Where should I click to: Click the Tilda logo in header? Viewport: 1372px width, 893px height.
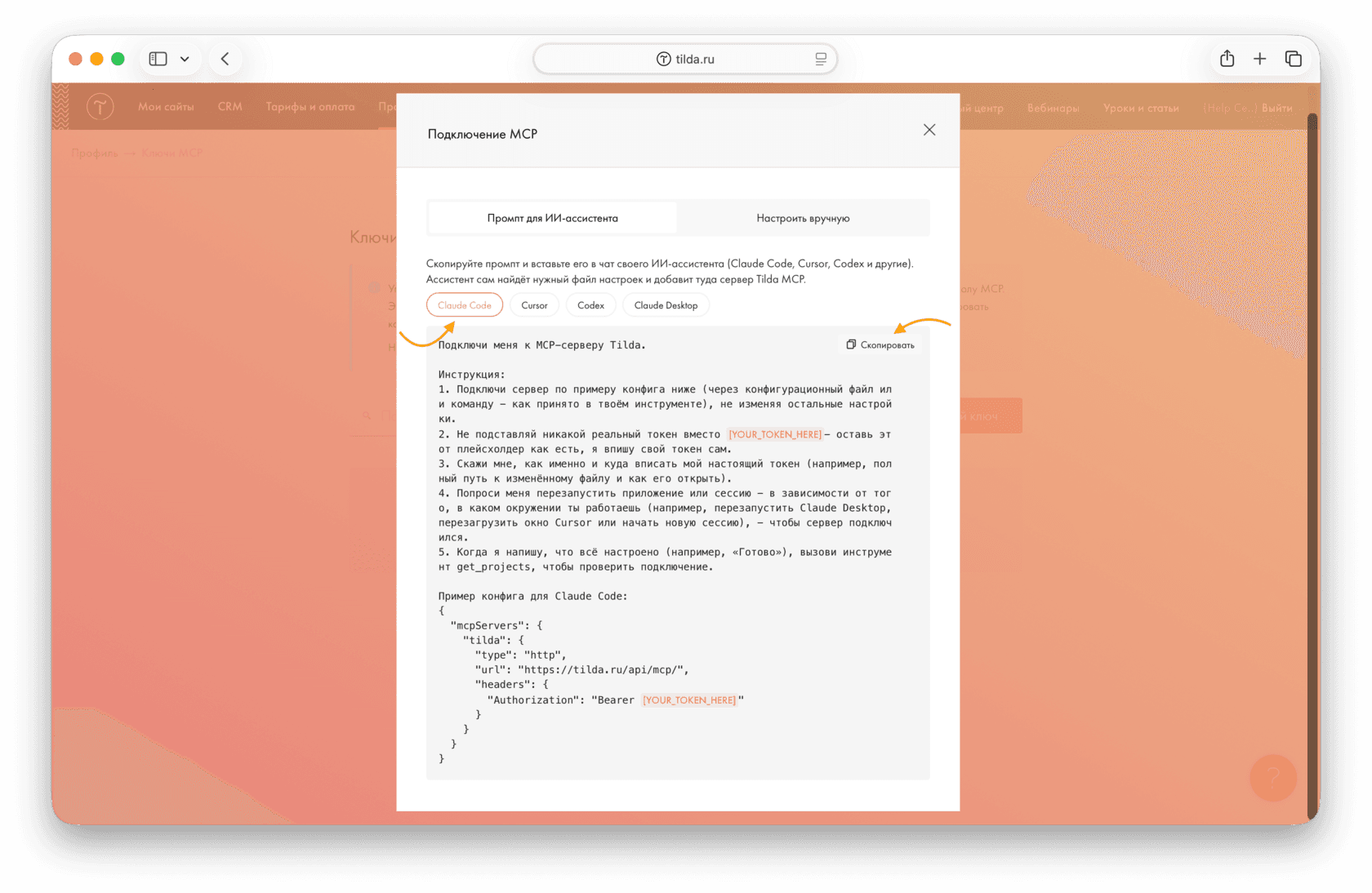(100, 107)
